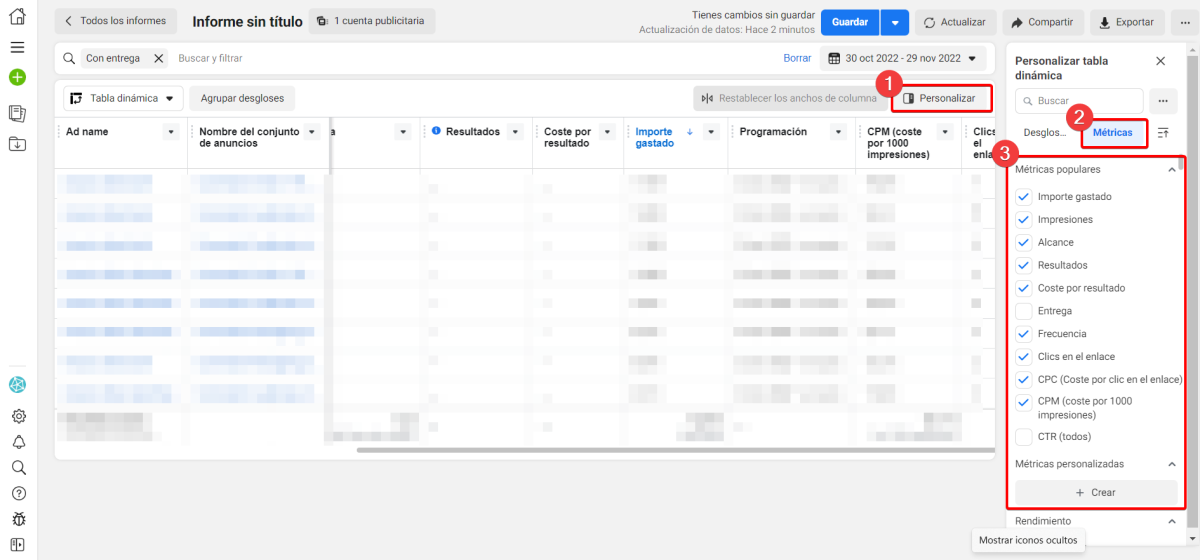The image size is (1200, 560).
Task: Open the settings gear icon
Action: point(18,416)
